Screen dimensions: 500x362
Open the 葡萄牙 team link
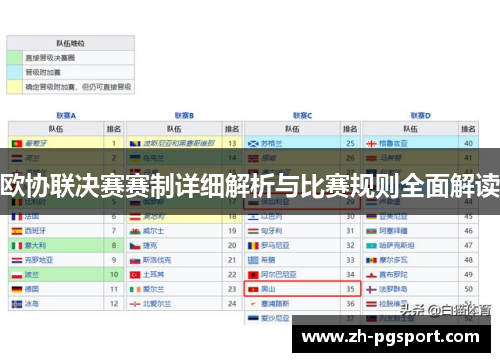click(x=36, y=144)
